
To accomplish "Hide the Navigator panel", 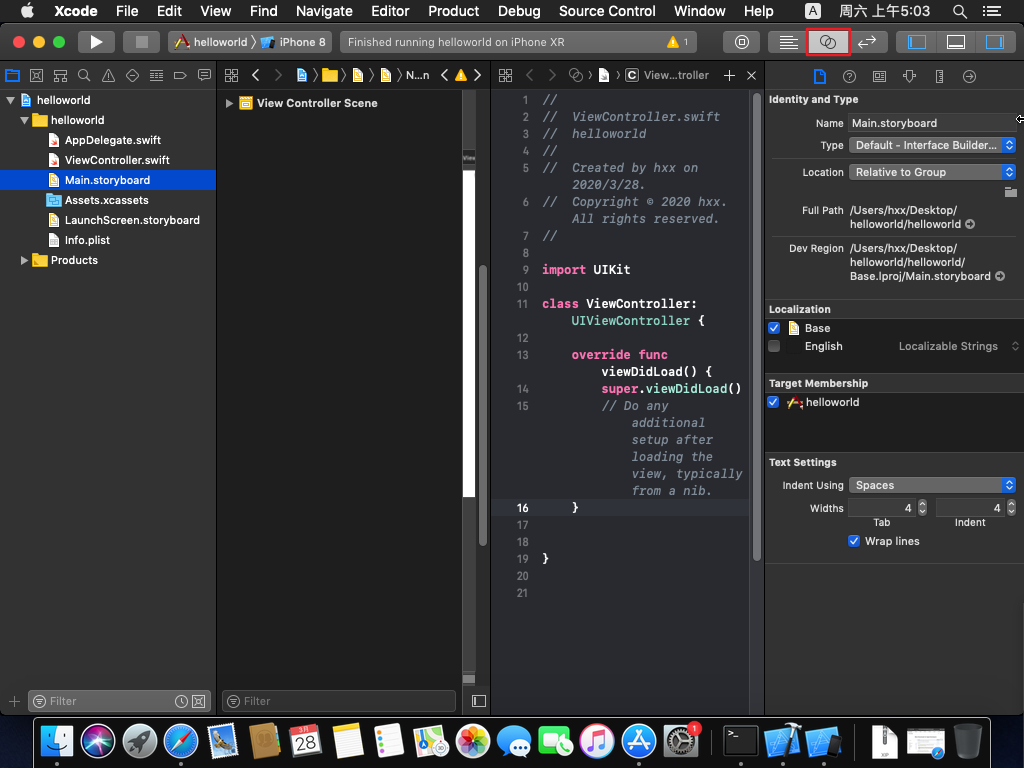I will pyautogui.click(x=917, y=42).
